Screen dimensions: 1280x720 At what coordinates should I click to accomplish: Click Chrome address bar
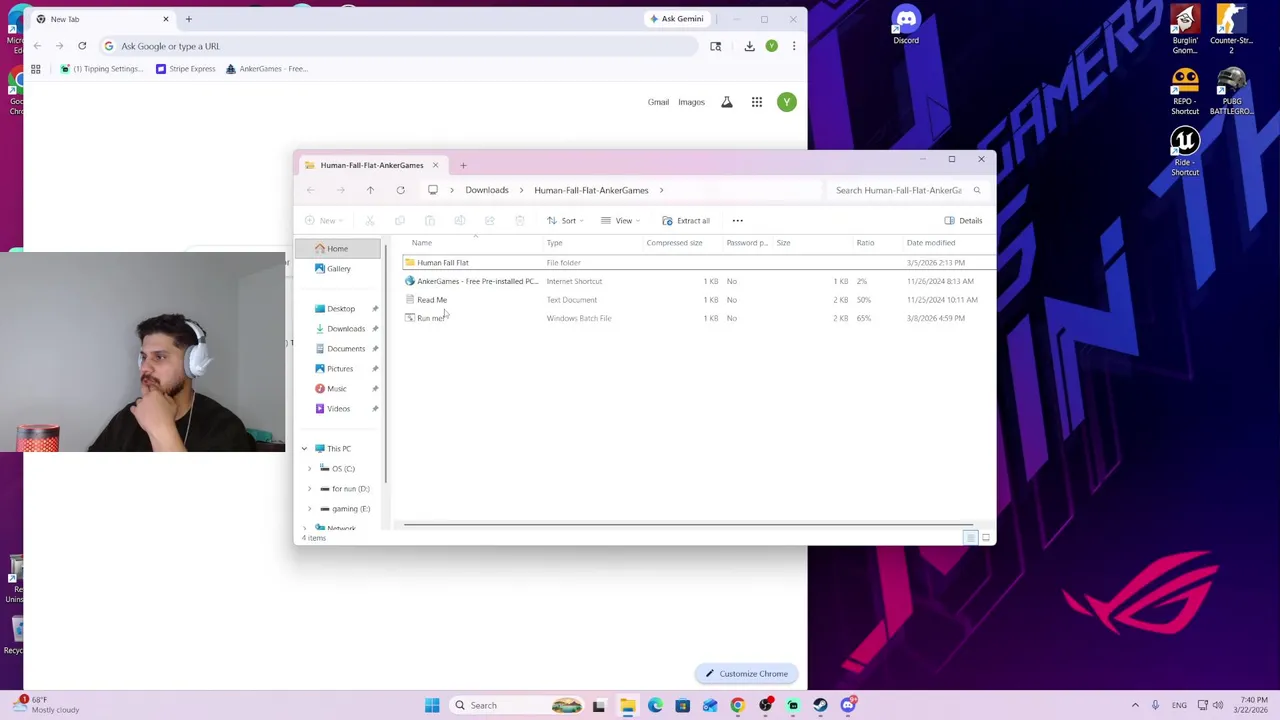pyautogui.click(x=400, y=46)
